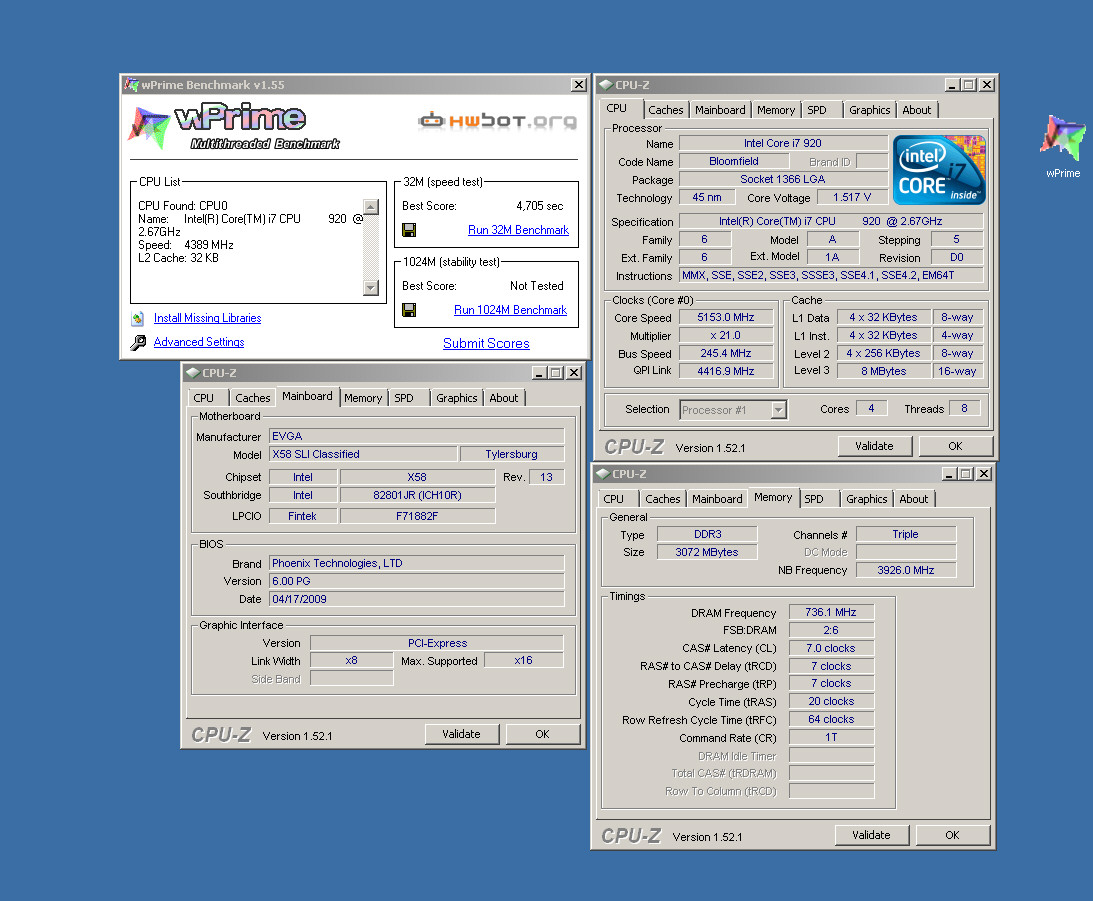Click the CAS# Latency value 7.0 clocks

(x=831, y=648)
